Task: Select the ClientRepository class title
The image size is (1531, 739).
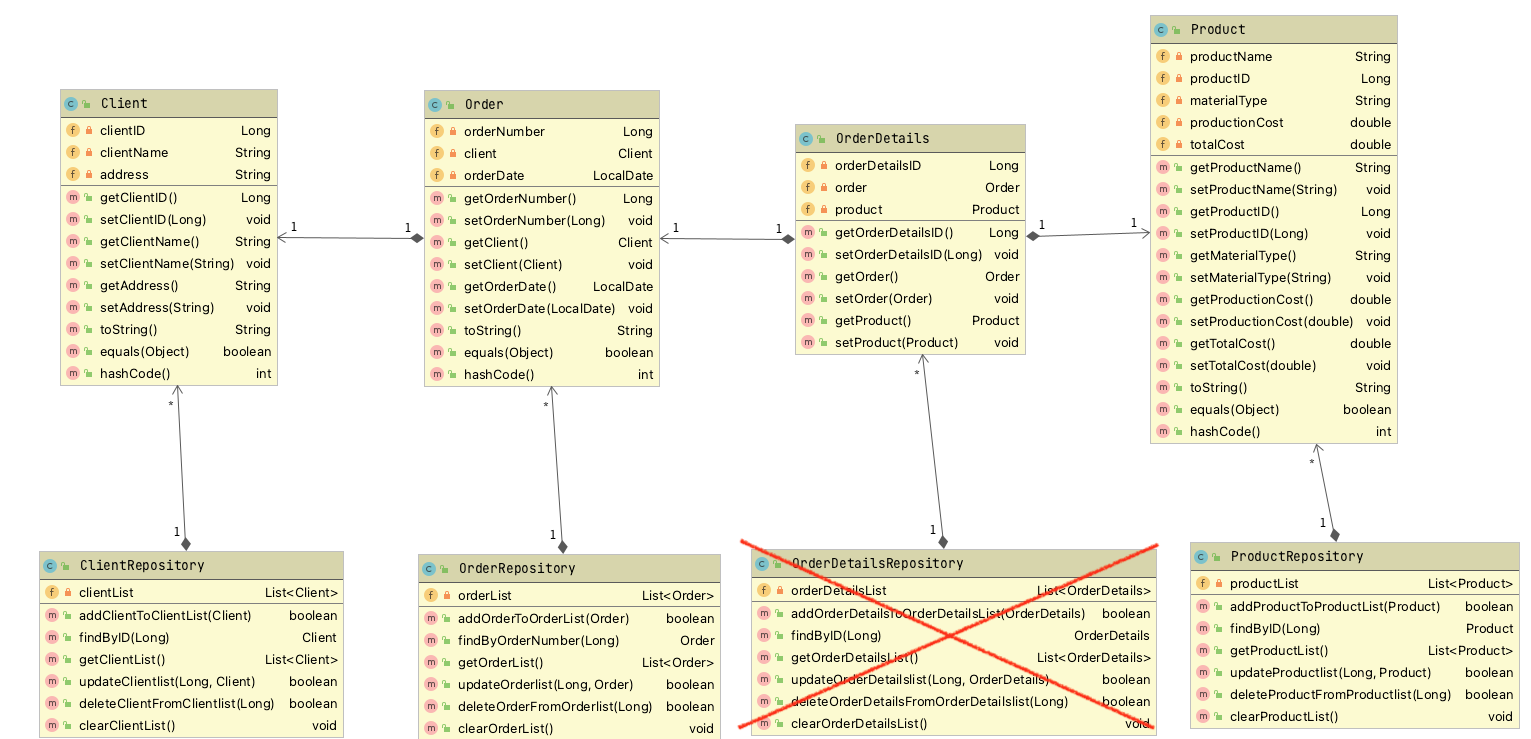Action: click(142, 565)
